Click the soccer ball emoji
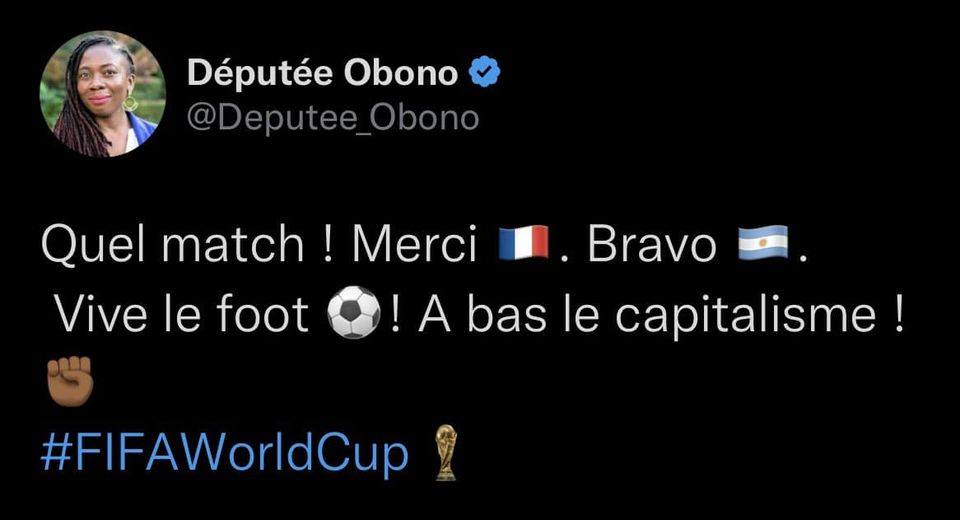 (353, 316)
